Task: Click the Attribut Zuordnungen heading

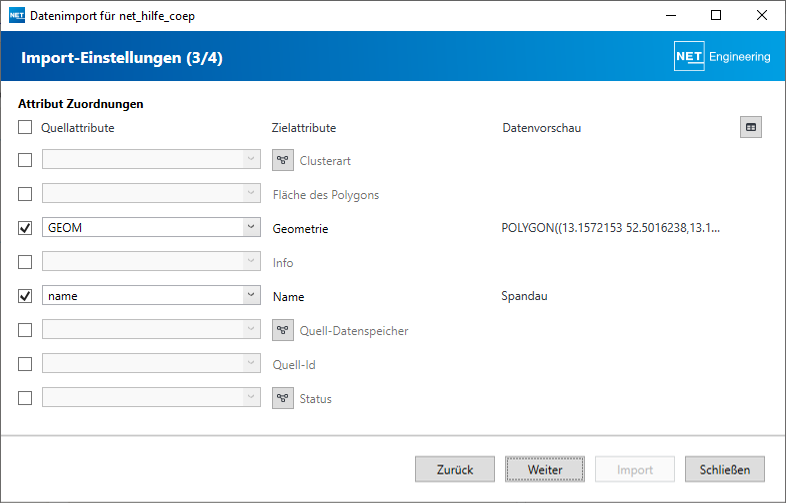Action: pos(81,104)
